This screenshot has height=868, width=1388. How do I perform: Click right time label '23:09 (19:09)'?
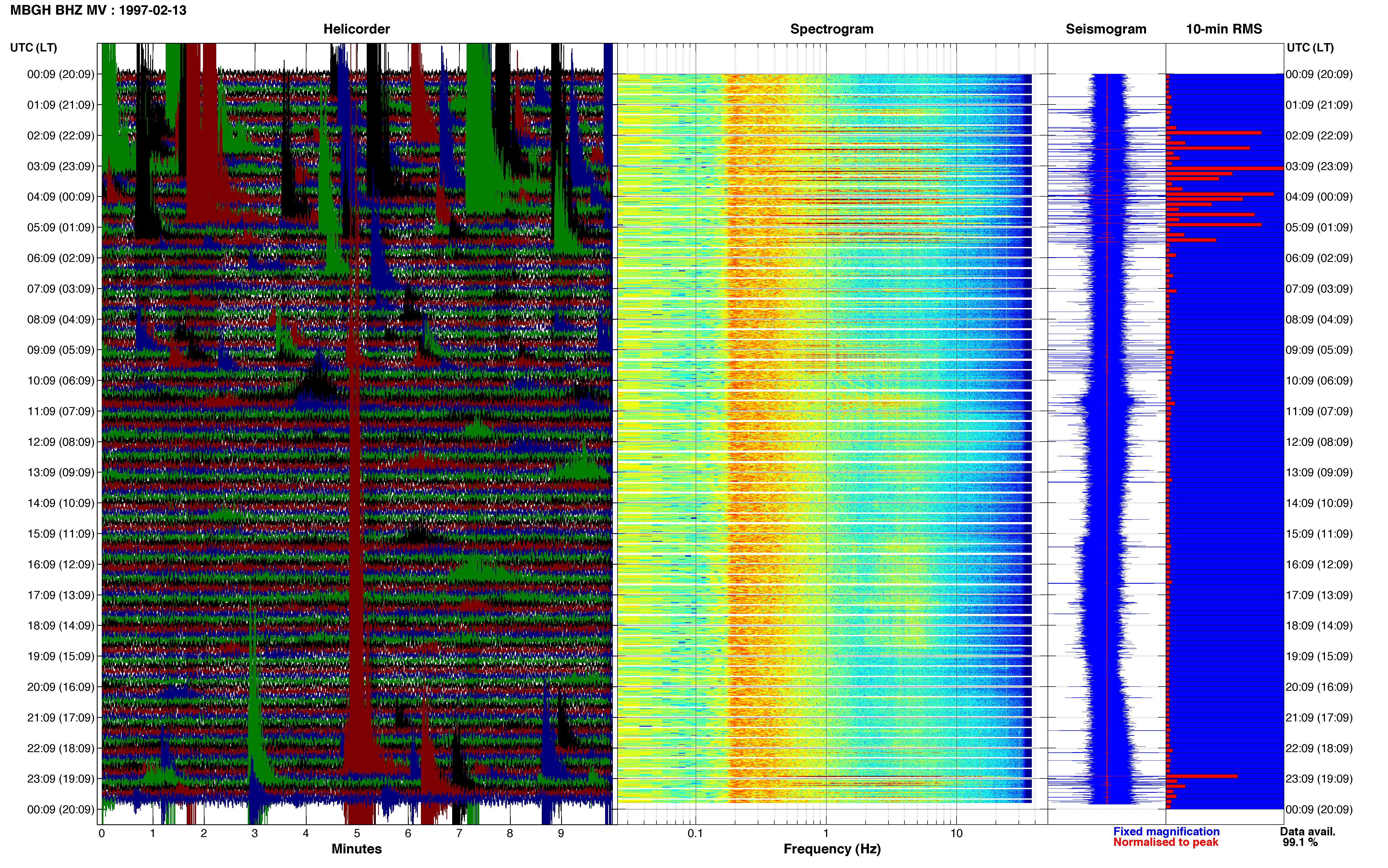1319,779
